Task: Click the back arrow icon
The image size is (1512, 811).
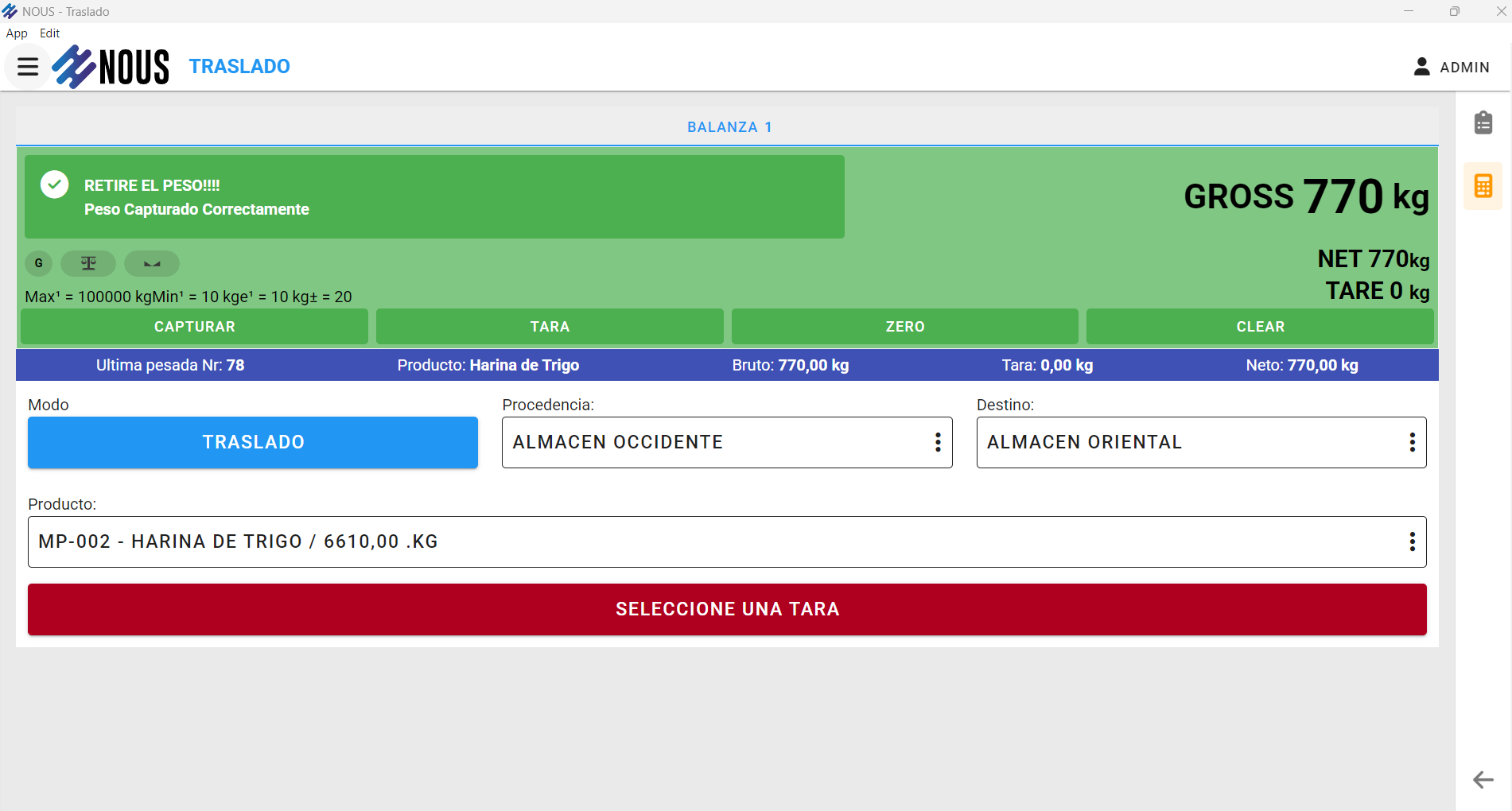Action: pyautogui.click(x=1483, y=780)
